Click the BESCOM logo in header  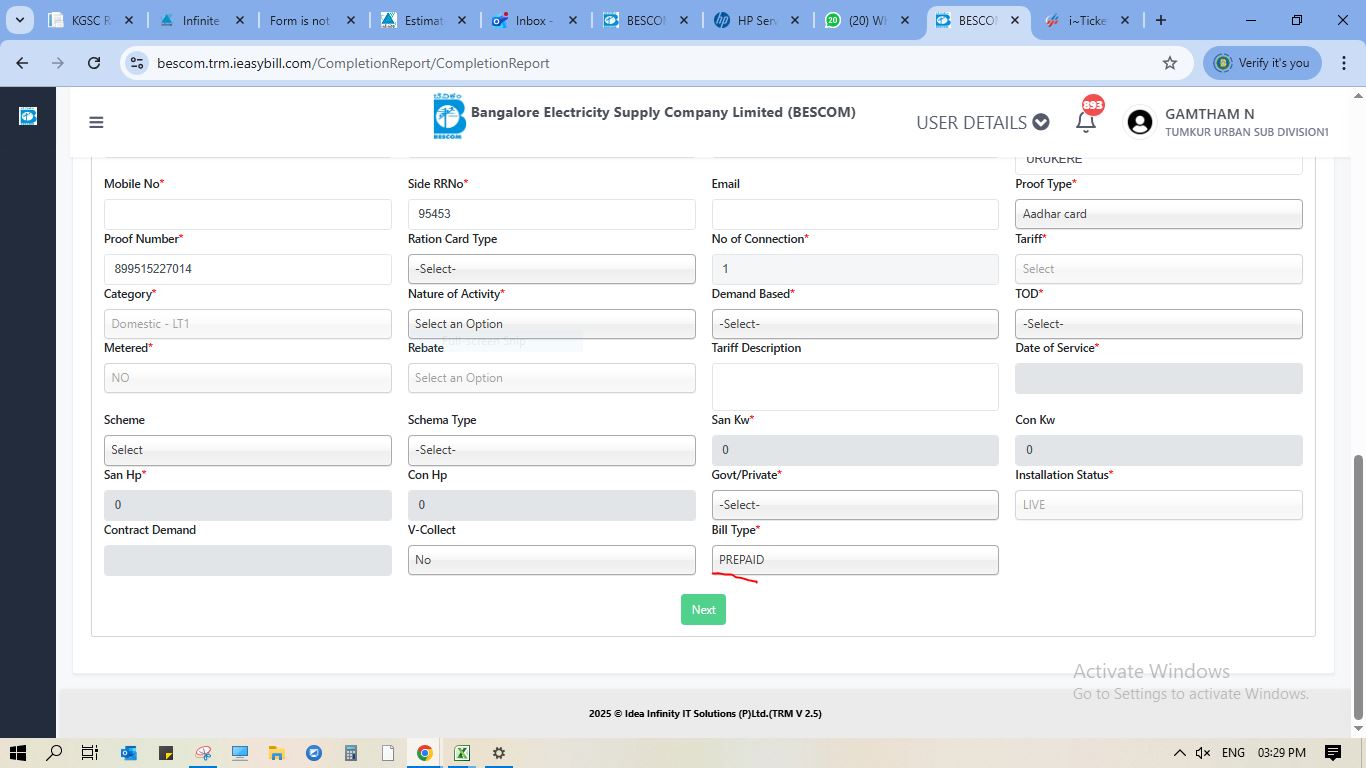[x=449, y=117]
